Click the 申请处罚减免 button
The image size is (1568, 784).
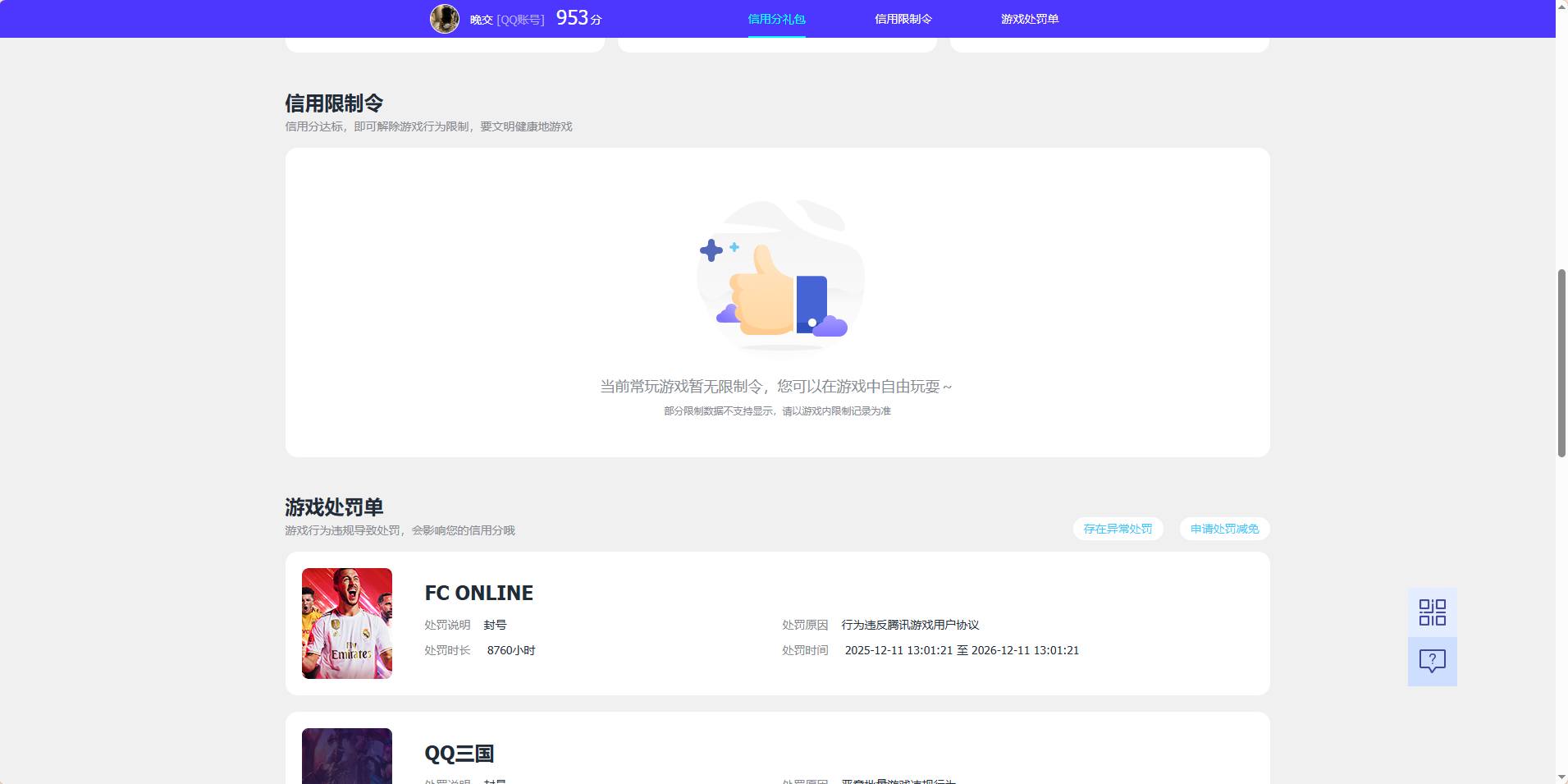1224,529
